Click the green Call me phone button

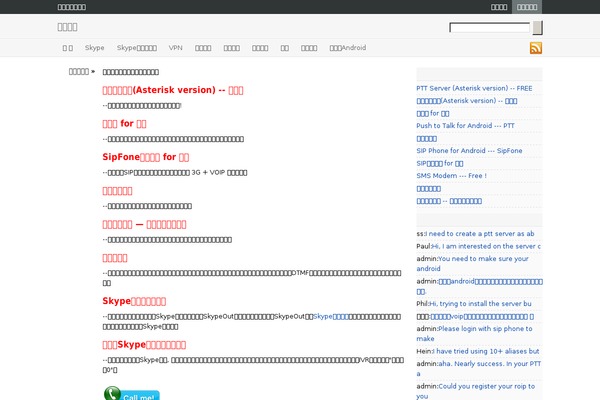pyautogui.click(x=132, y=393)
